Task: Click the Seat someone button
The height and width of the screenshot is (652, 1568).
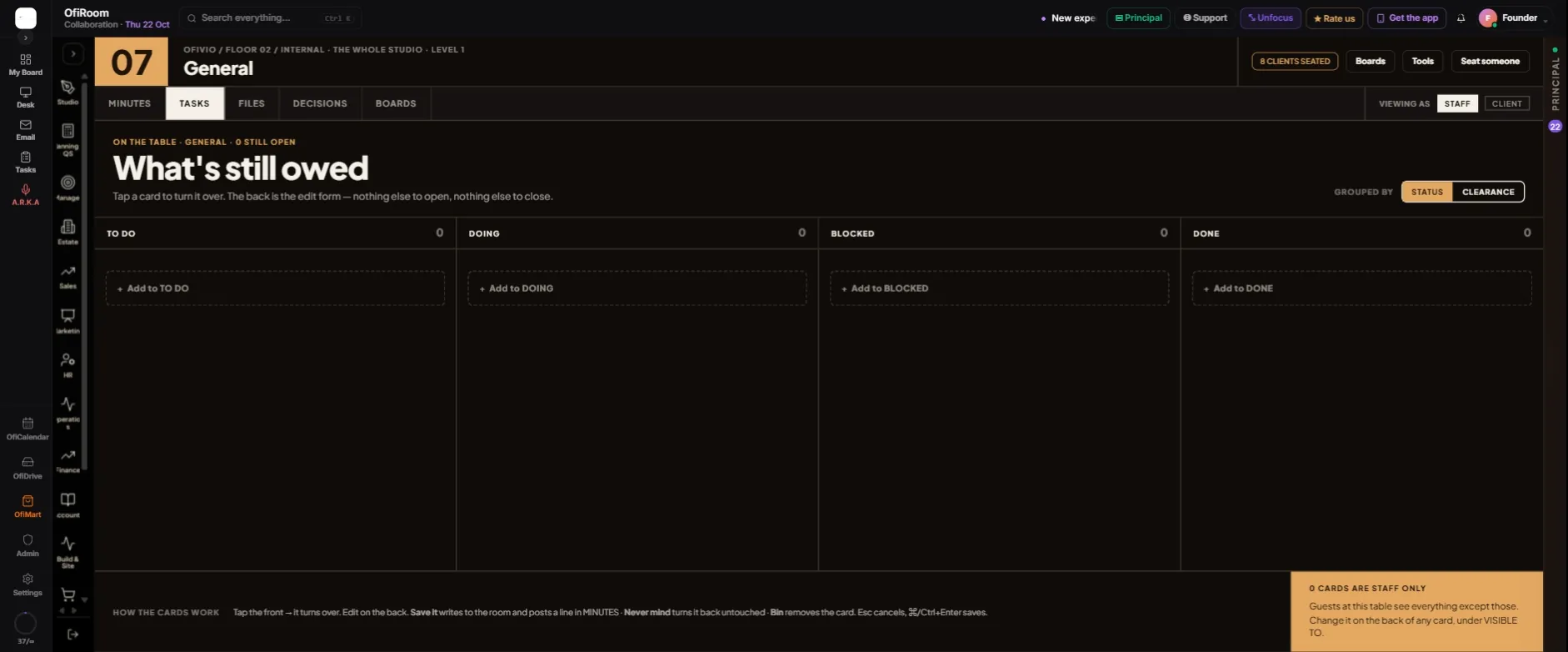Action: click(x=1490, y=61)
